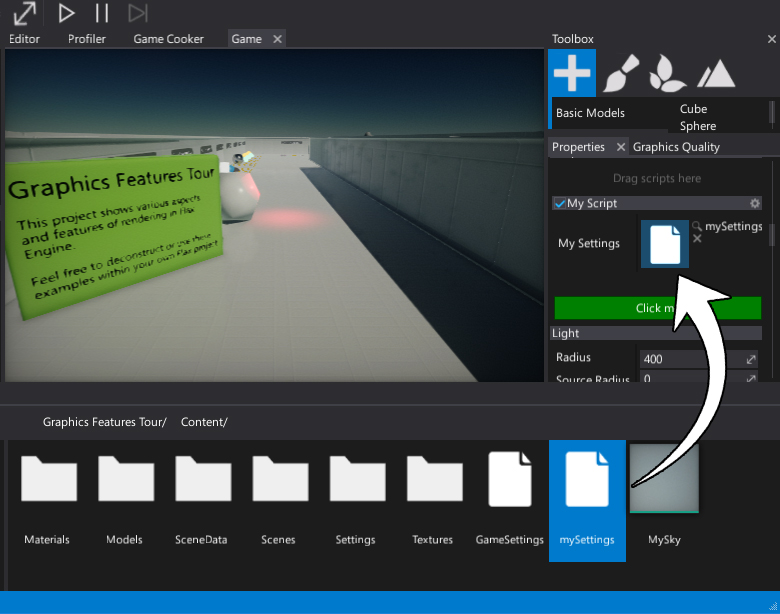Click the My Settings asset thumbnail
Viewport: 780px width, 614px height.
pos(665,244)
